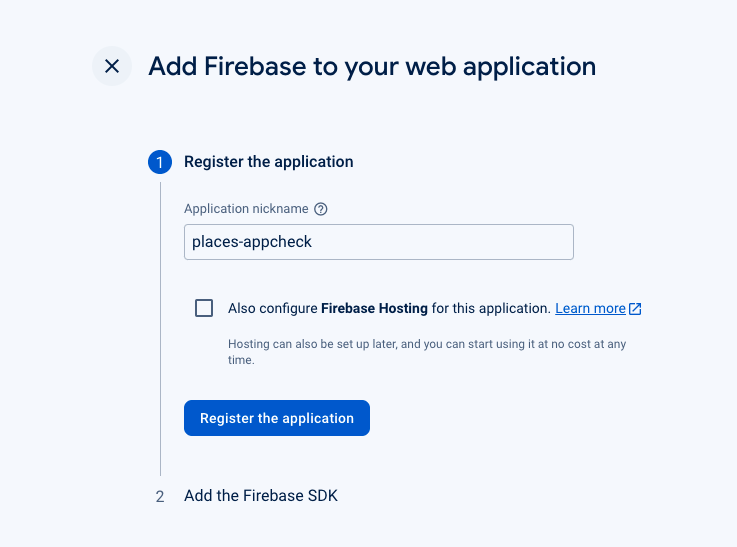Click the blue step 1 circle
Viewport: 737px width, 547px height.
pos(160,162)
